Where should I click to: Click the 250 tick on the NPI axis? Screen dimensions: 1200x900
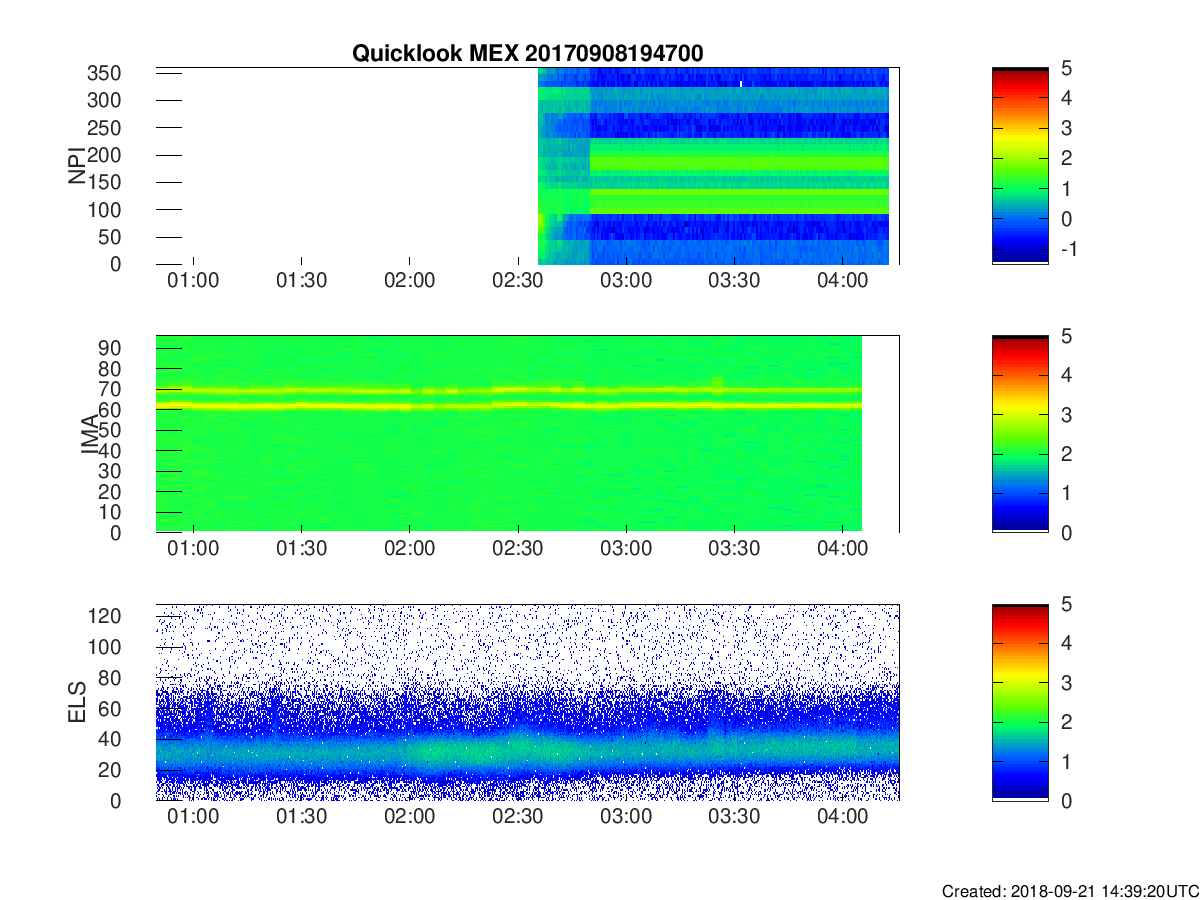pyautogui.click(x=104, y=128)
